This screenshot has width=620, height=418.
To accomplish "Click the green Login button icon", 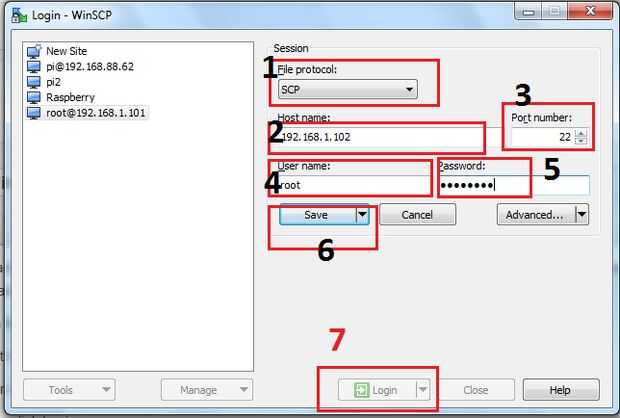I will (361, 390).
